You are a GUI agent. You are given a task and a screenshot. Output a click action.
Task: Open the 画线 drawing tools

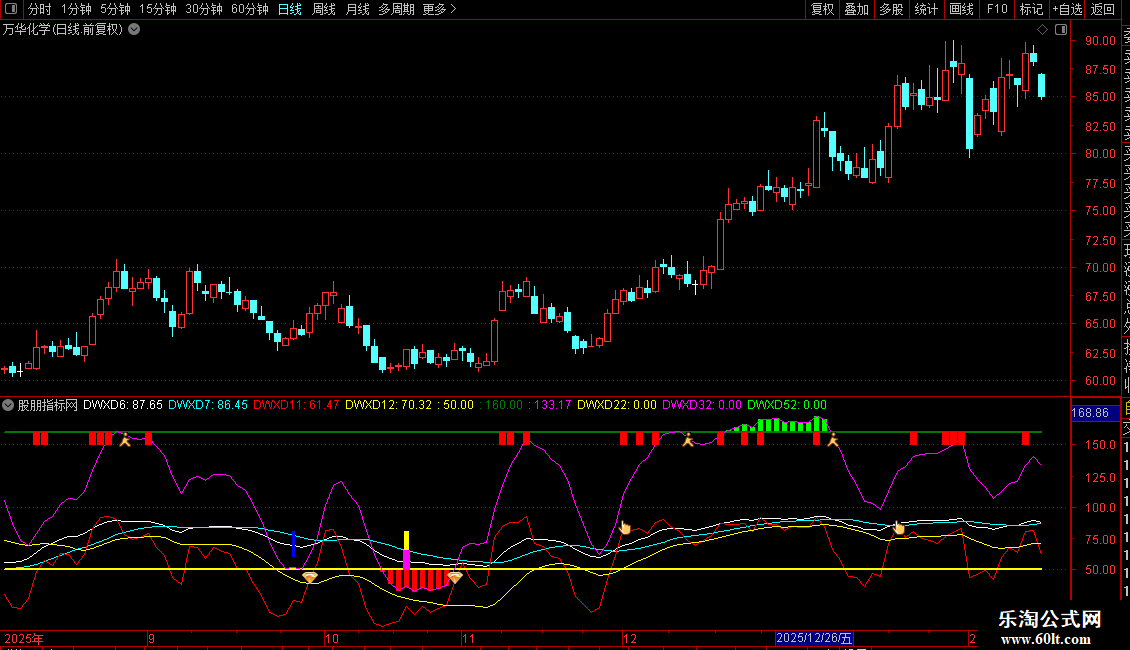click(x=961, y=9)
